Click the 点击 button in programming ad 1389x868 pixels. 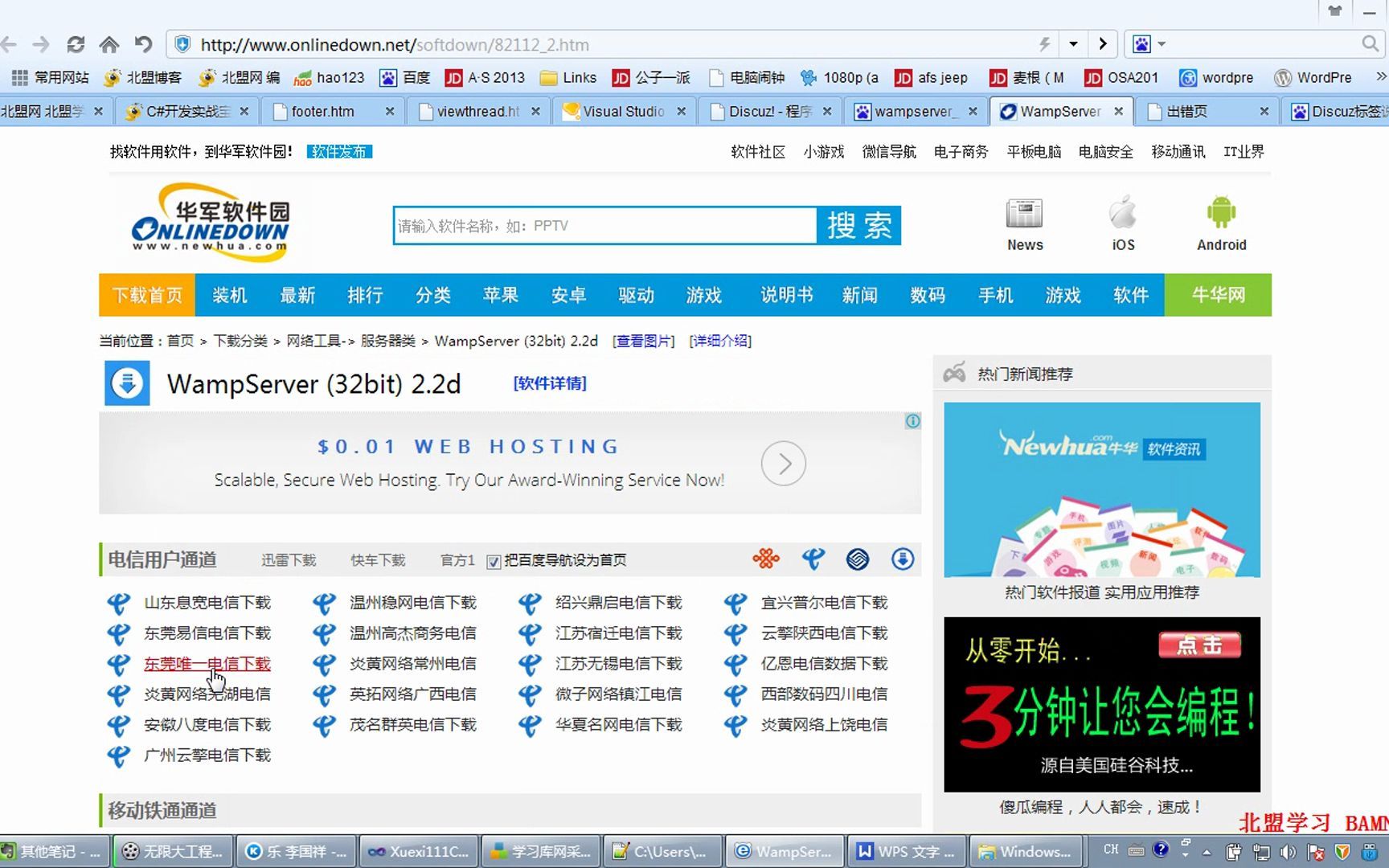click(1199, 645)
